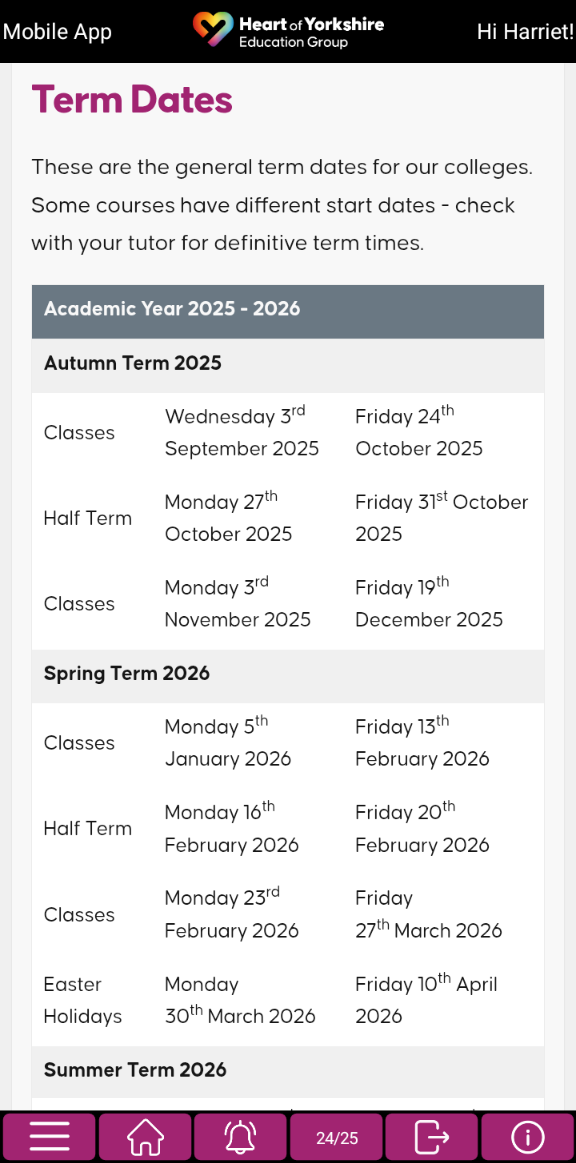Screen dimensions: 576x1163
Task: Select the Term Dates page title
Action: click(132, 99)
